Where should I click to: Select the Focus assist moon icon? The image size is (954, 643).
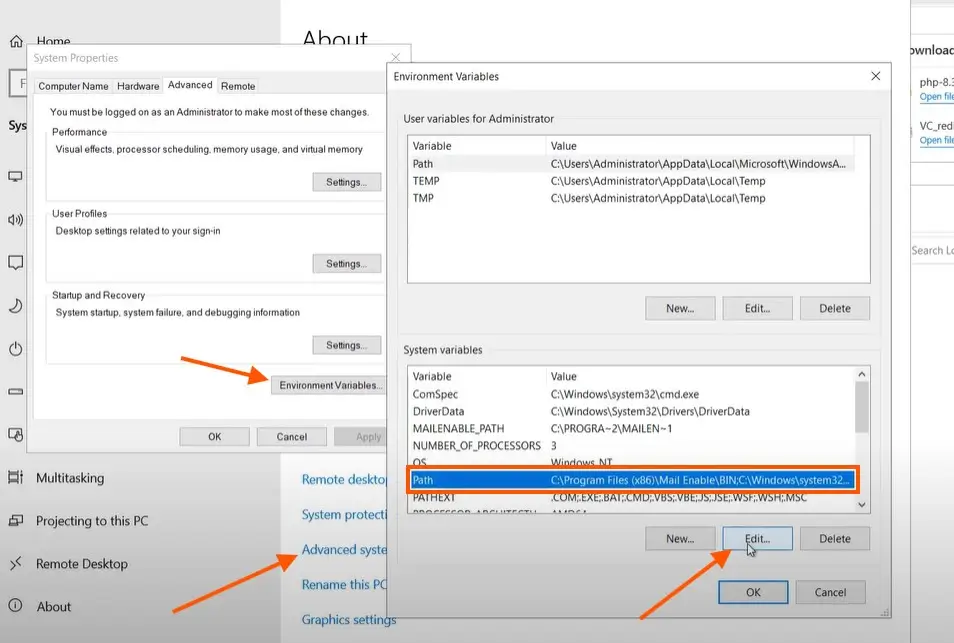15,305
